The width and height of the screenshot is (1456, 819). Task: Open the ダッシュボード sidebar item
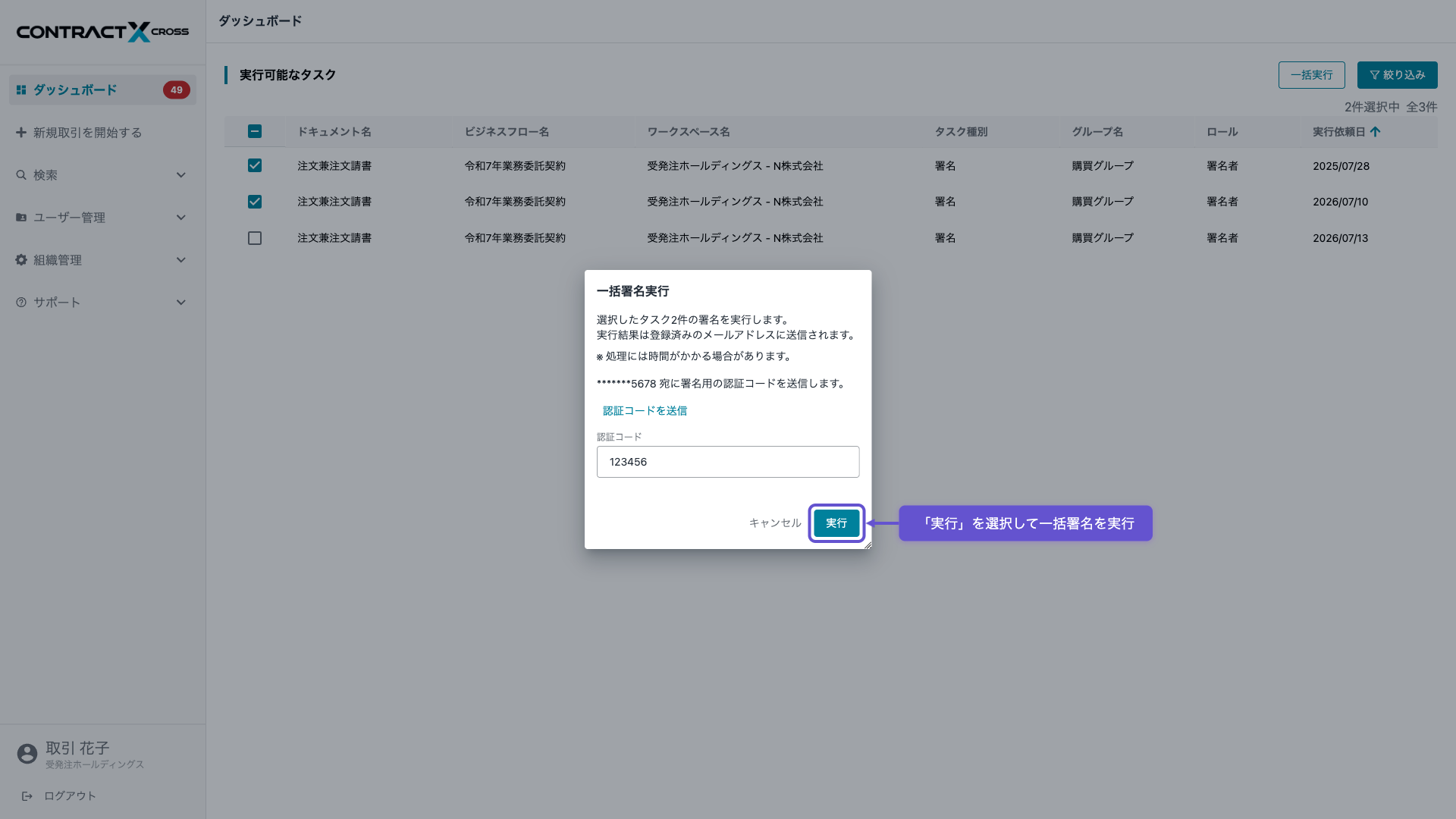102,89
